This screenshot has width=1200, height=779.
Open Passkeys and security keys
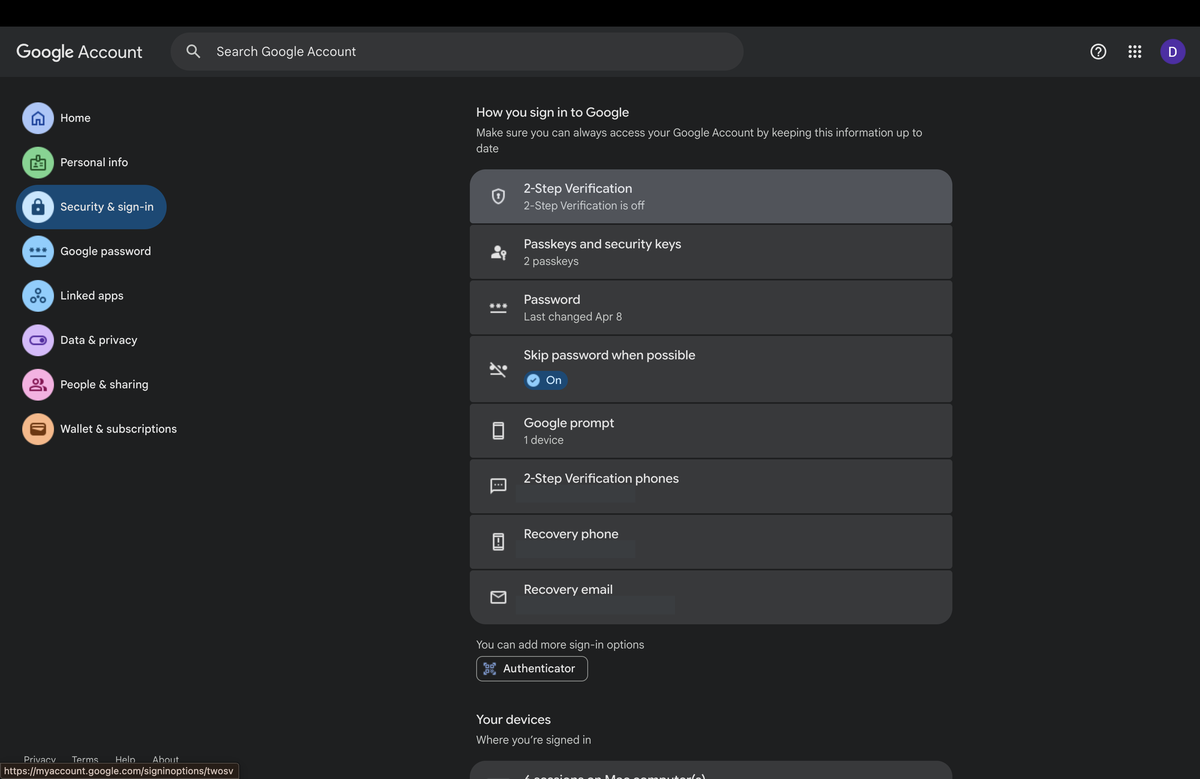coord(711,252)
